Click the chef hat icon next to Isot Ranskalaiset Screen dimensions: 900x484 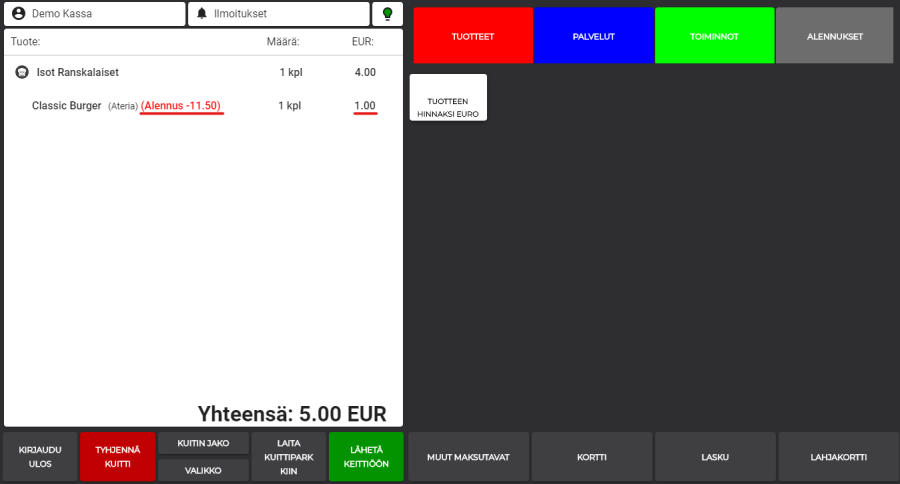pos(21,72)
